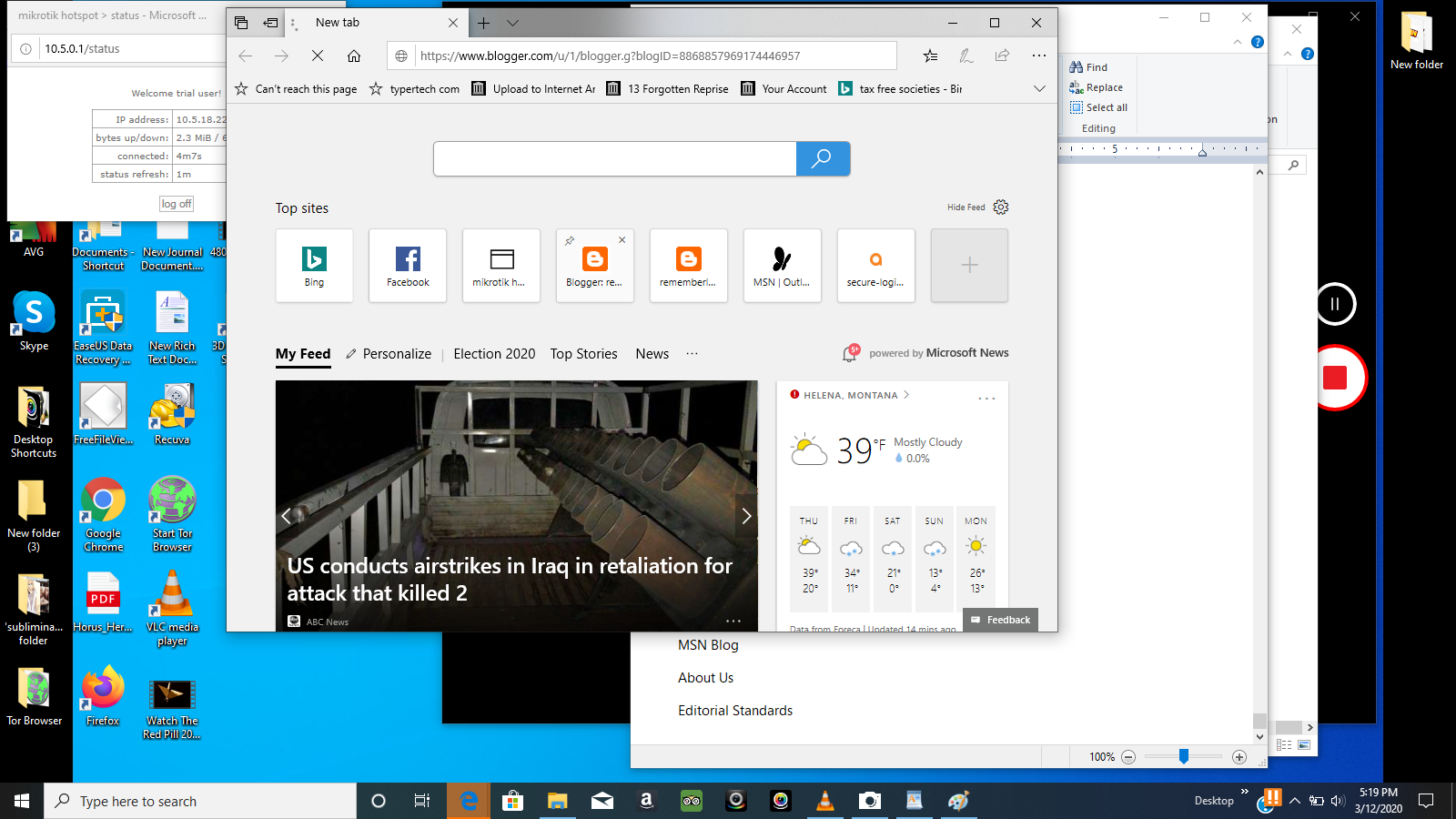Go back in the Edge browser
1456x819 pixels.
coord(246,56)
